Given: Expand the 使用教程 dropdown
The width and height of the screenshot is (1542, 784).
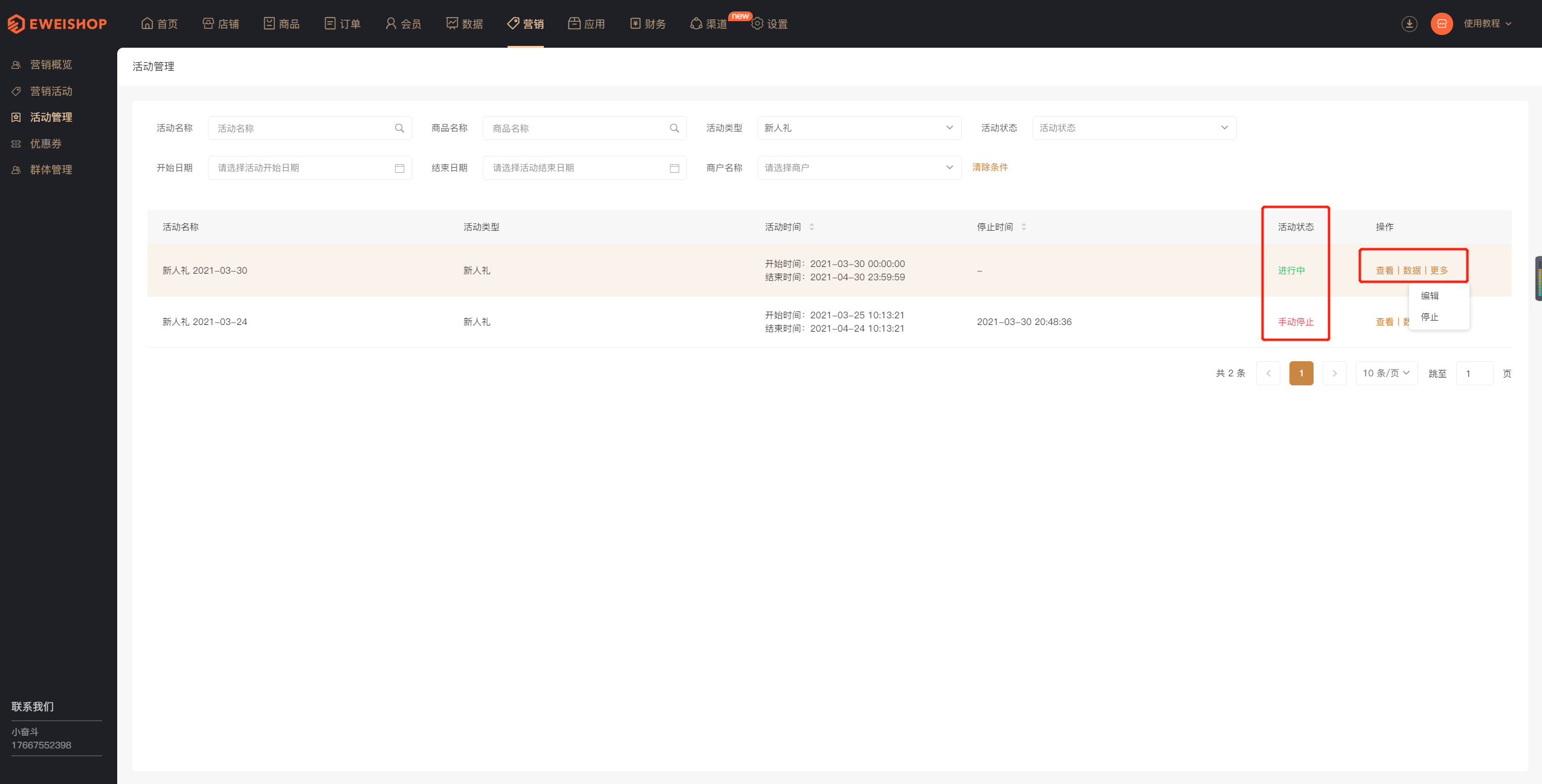Looking at the screenshot, I should click(1488, 24).
